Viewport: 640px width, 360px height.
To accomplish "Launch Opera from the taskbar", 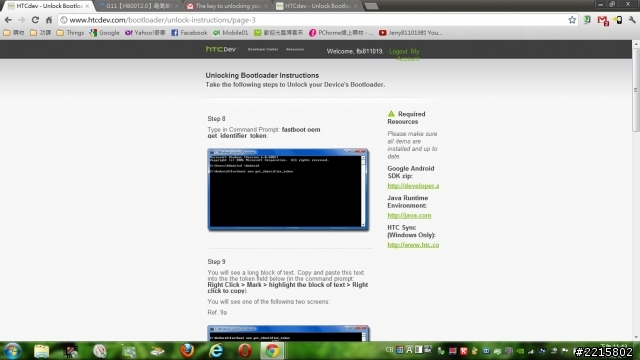I will 244,351.
